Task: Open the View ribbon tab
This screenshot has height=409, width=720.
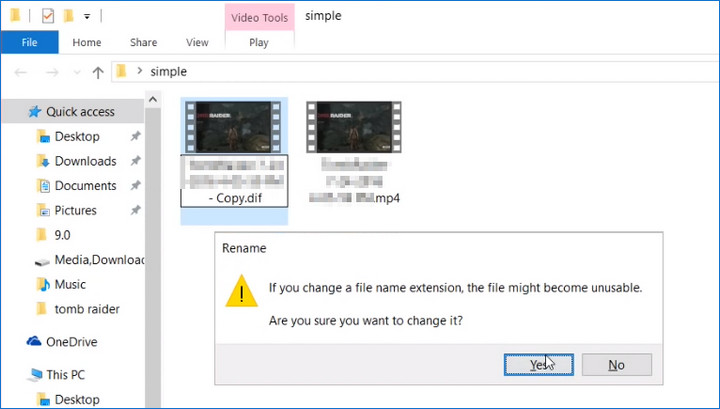Action: click(197, 42)
